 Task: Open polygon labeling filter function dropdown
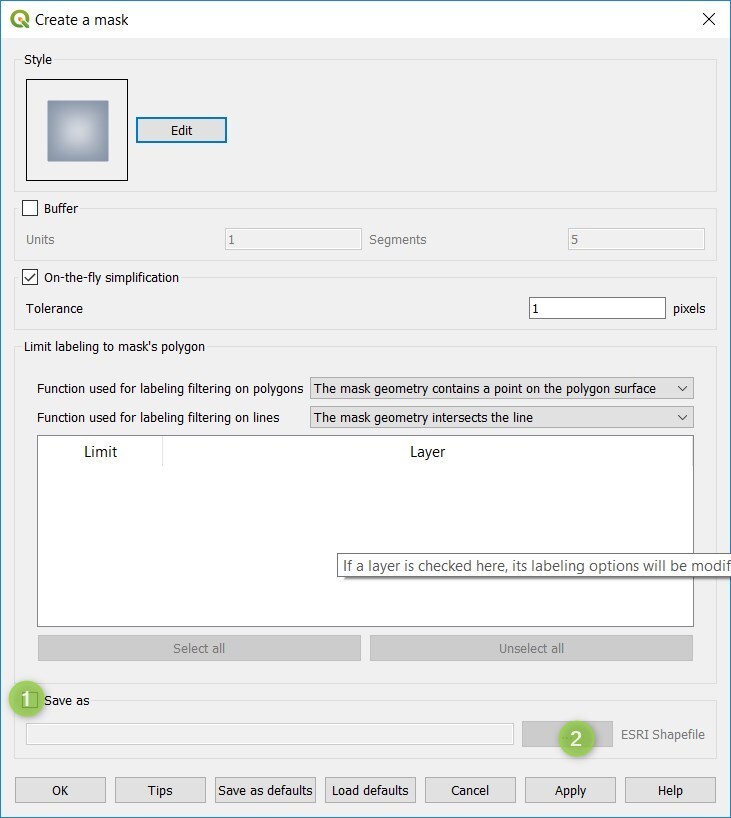pos(501,388)
